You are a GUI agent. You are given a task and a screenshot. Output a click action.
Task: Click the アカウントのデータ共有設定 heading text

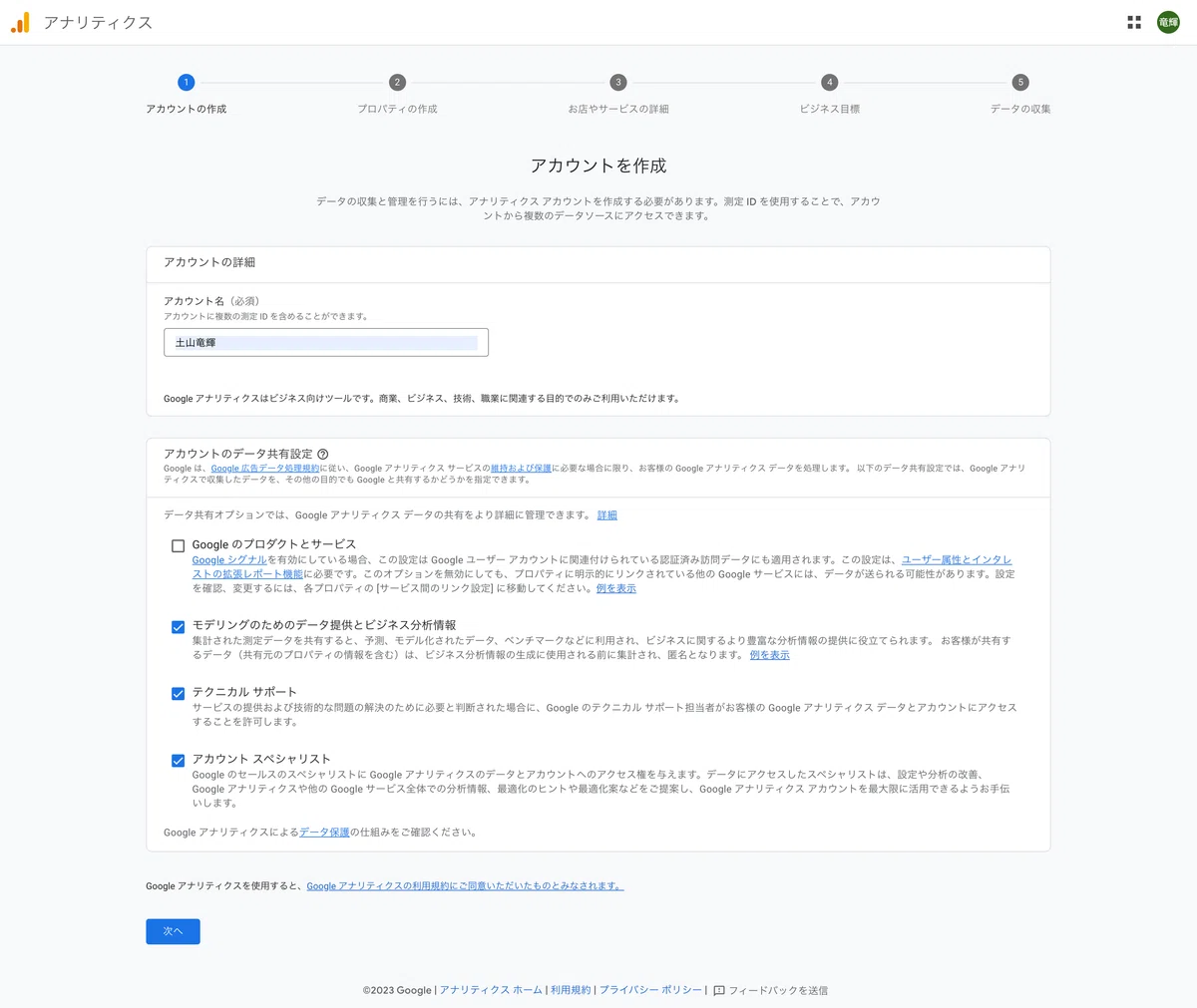point(237,455)
